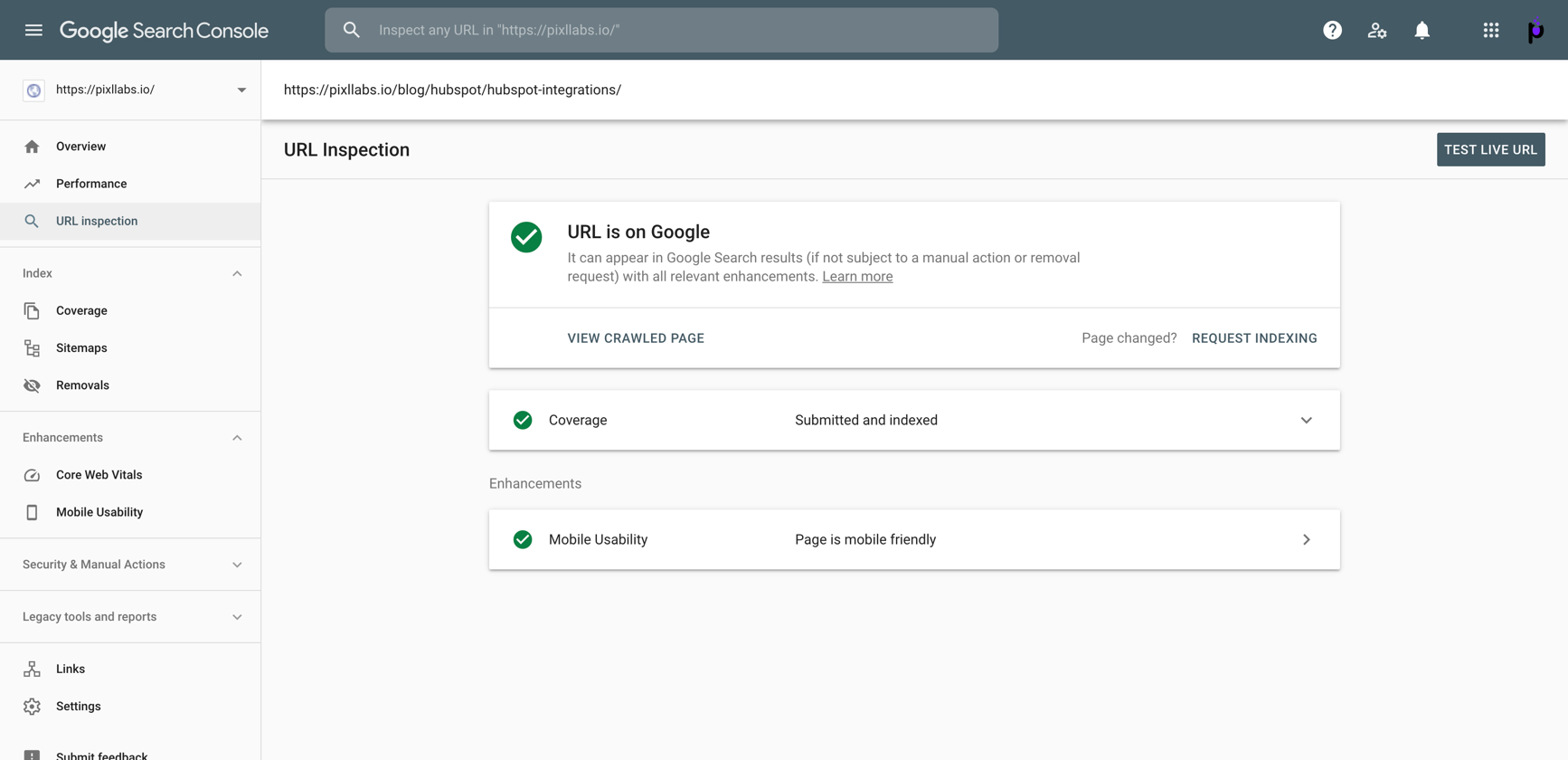Click the search magnifier icon in URL bar
This screenshot has height=760, width=1568.
352,30
